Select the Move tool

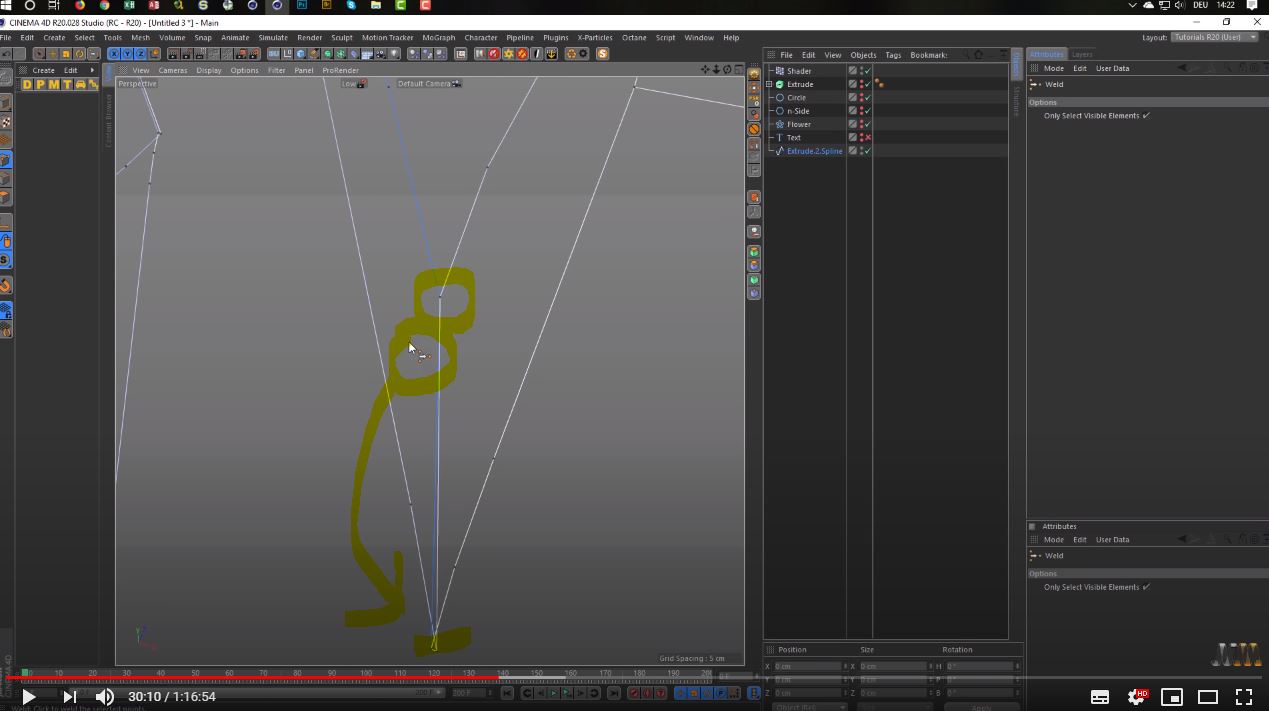point(53,54)
